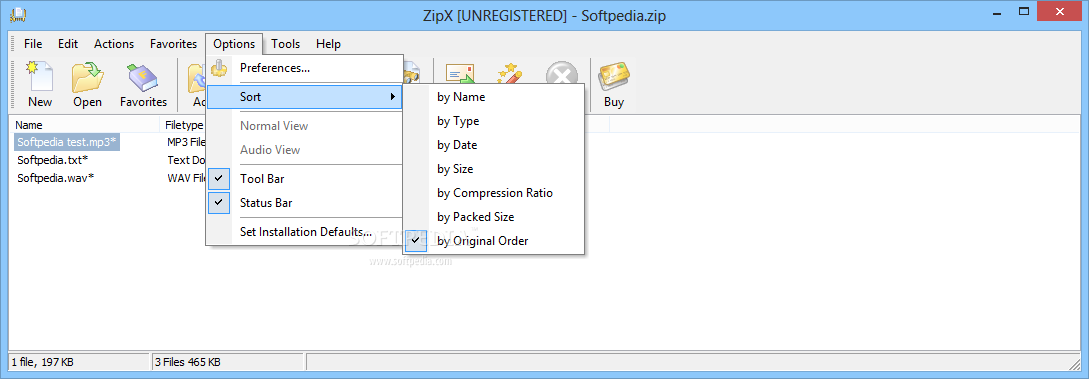Viewport: 1089px width, 379px height.
Task: Open the Tools menu
Action: pos(285,44)
